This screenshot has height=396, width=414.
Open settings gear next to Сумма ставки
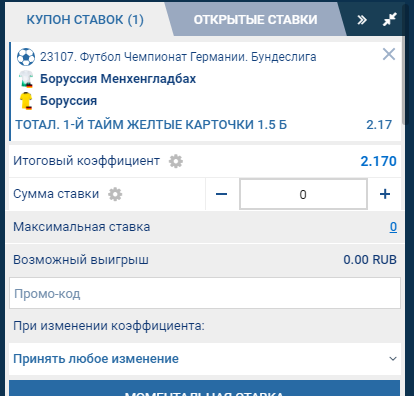(x=115, y=194)
